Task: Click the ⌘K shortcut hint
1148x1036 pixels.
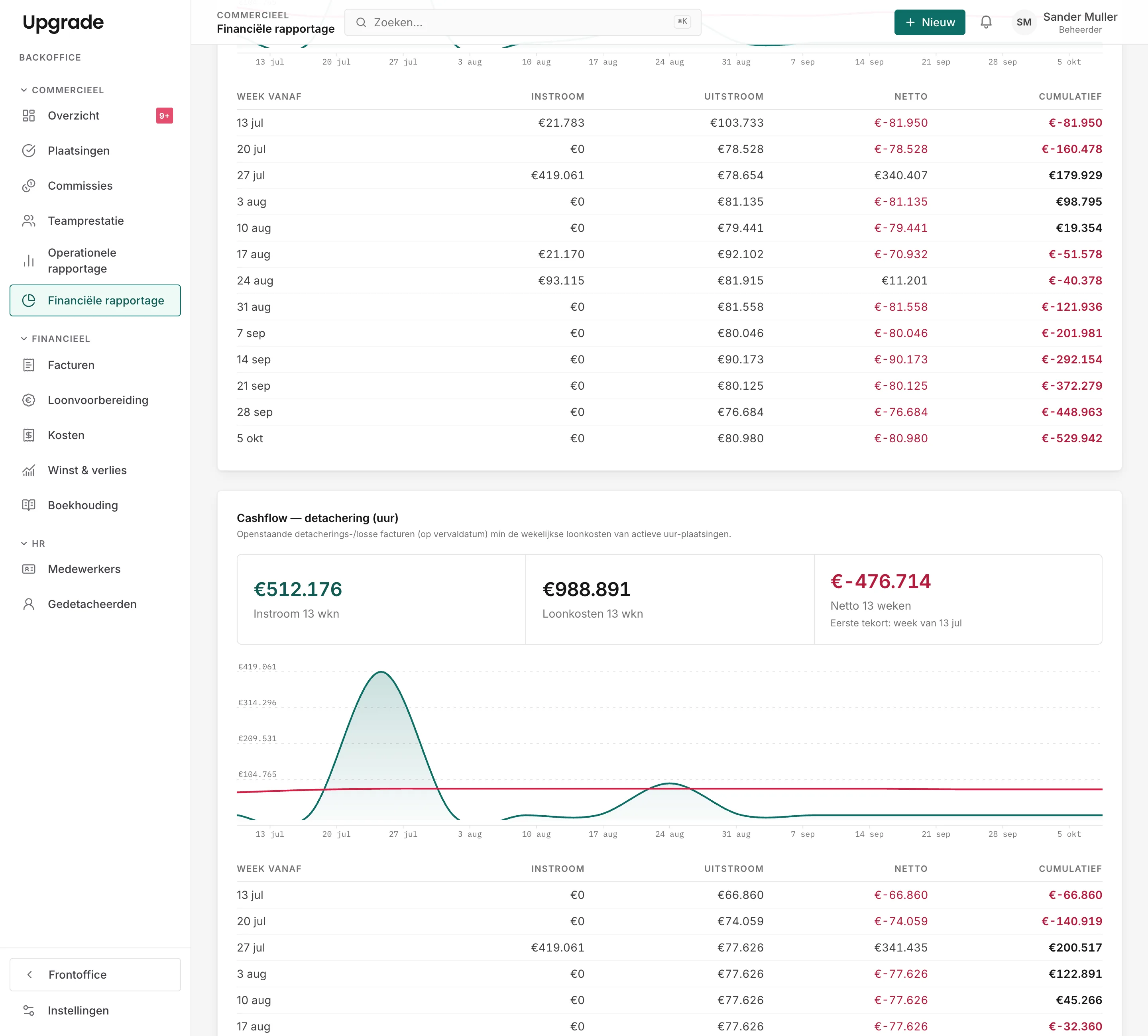Action: coord(682,22)
